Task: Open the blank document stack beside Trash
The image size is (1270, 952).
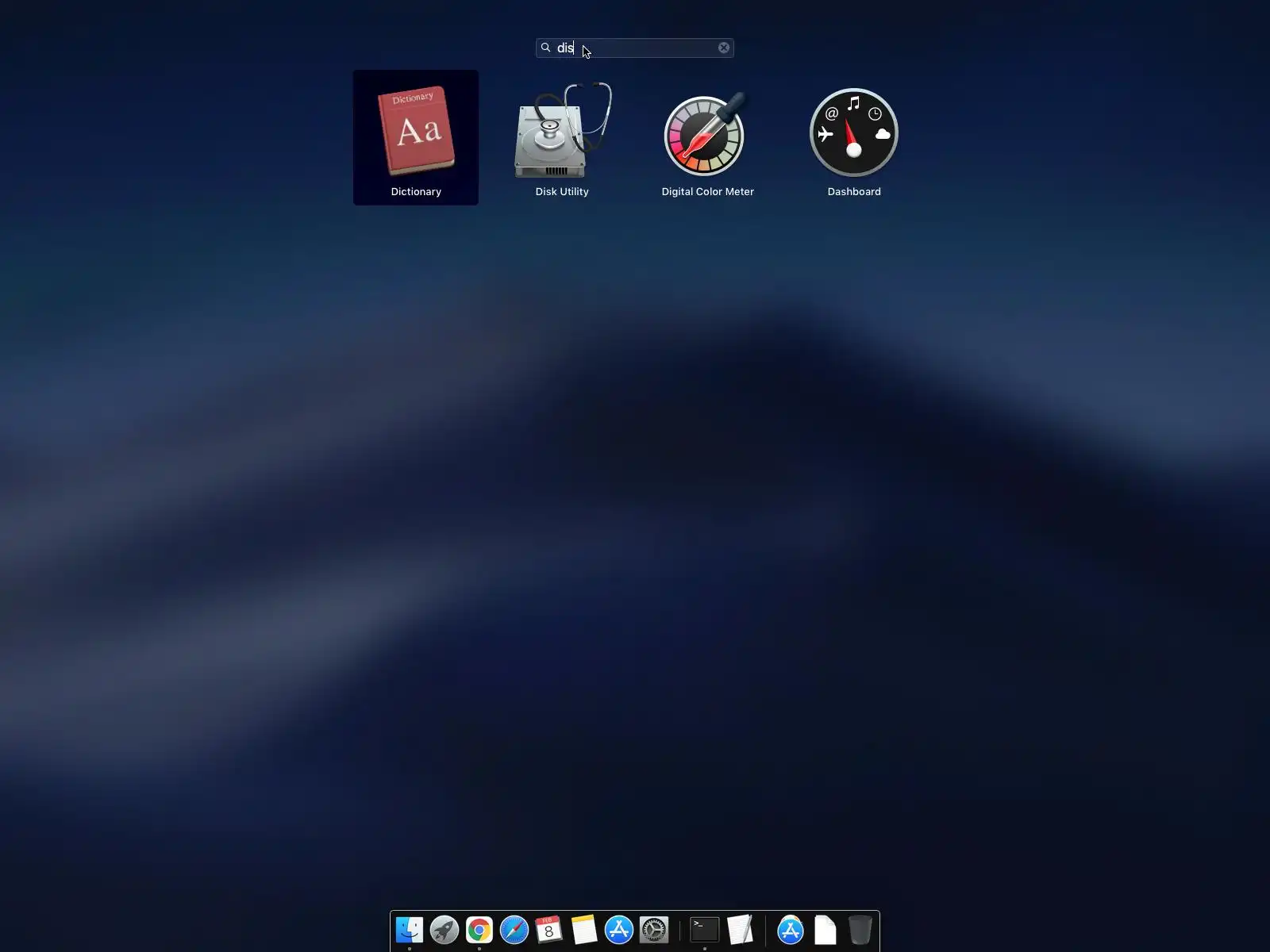Action: coord(825,930)
